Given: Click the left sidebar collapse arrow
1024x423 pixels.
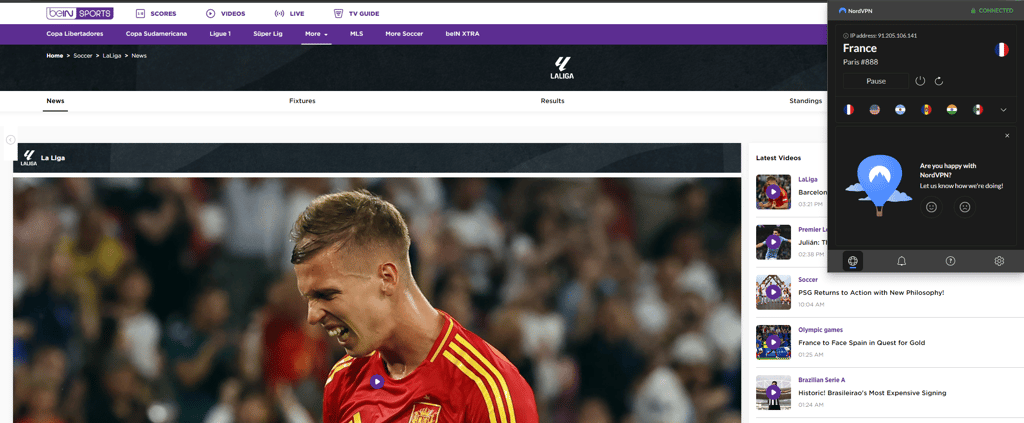Looking at the screenshot, I should point(10,140).
